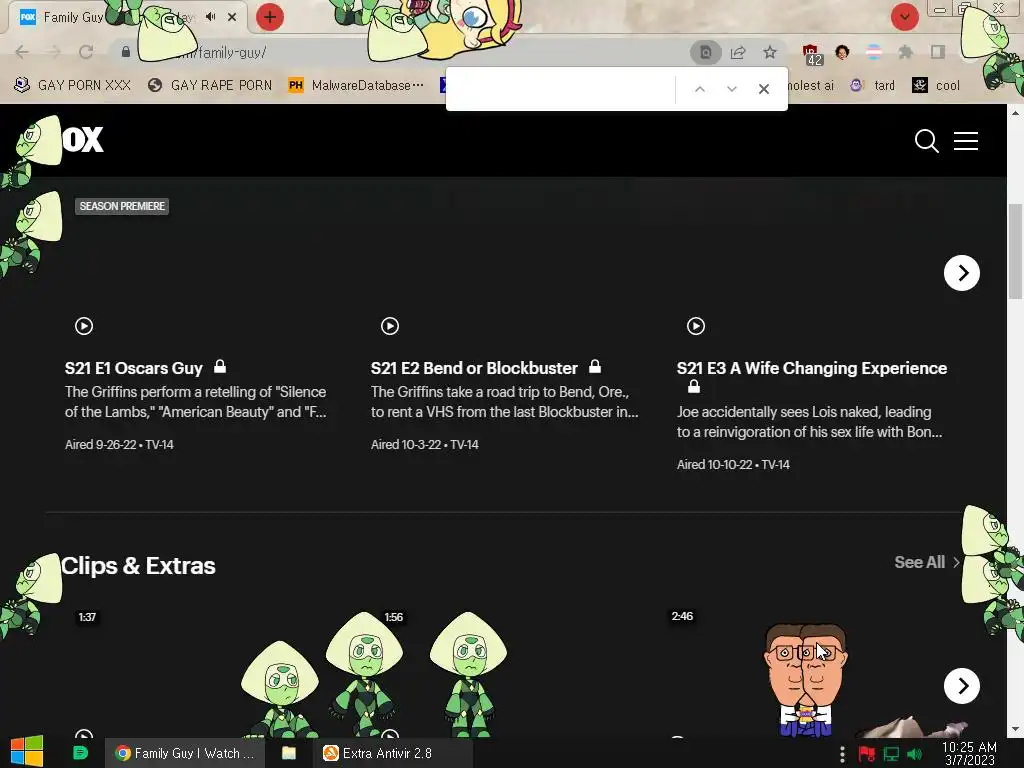Image resolution: width=1024 pixels, height=768 pixels.
Task: Click the lock icon beside Bend or Blockbuster
Action: (594, 366)
